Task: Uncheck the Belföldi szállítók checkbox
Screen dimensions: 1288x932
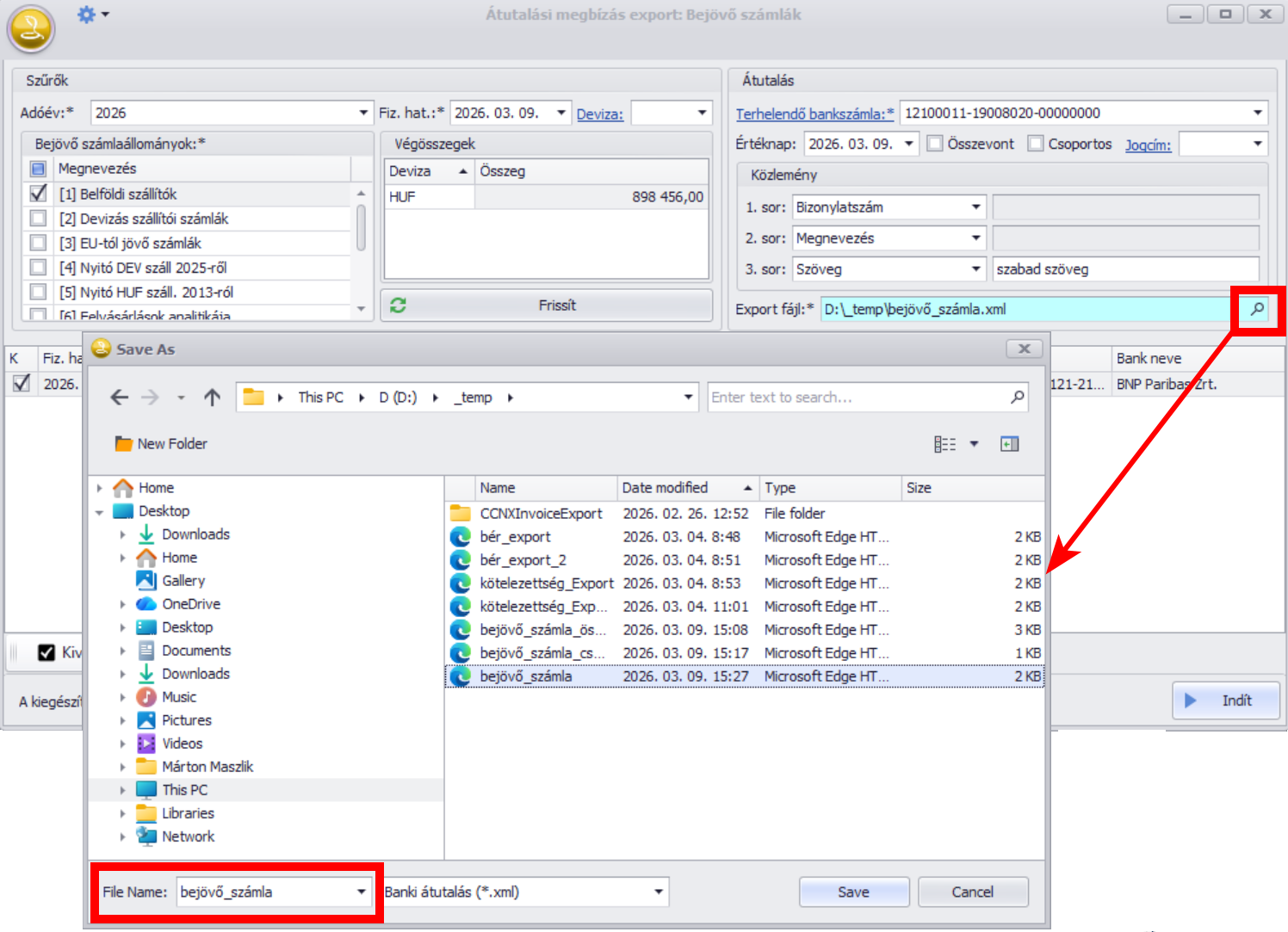Action: pyautogui.click(x=39, y=194)
